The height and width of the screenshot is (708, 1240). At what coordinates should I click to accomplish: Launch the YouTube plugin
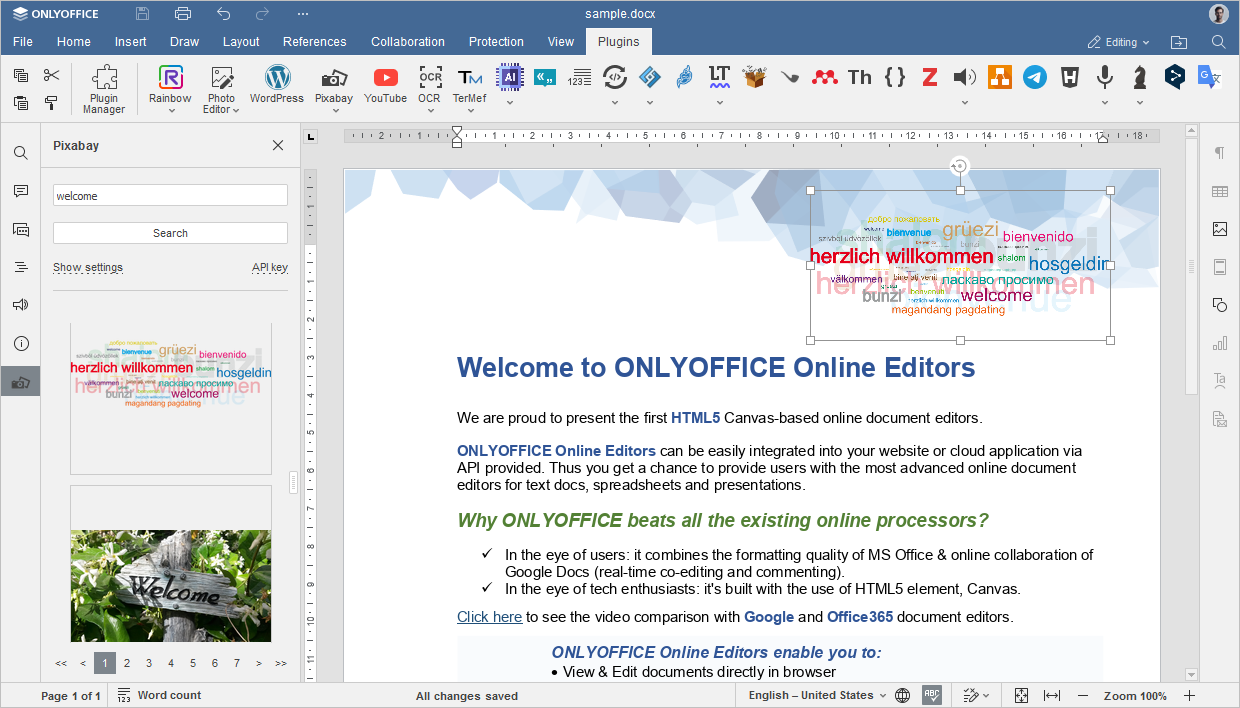click(385, 84)
